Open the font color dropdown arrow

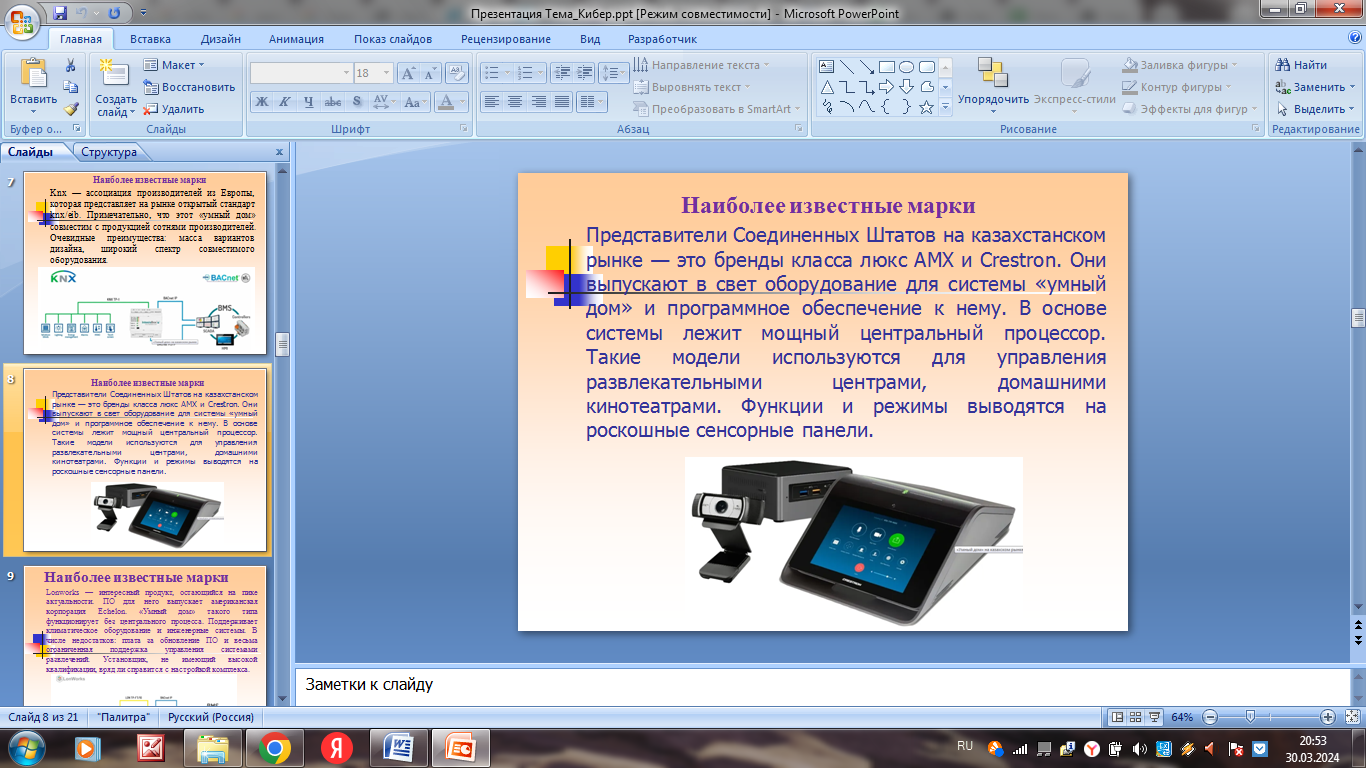pos(463,102)
